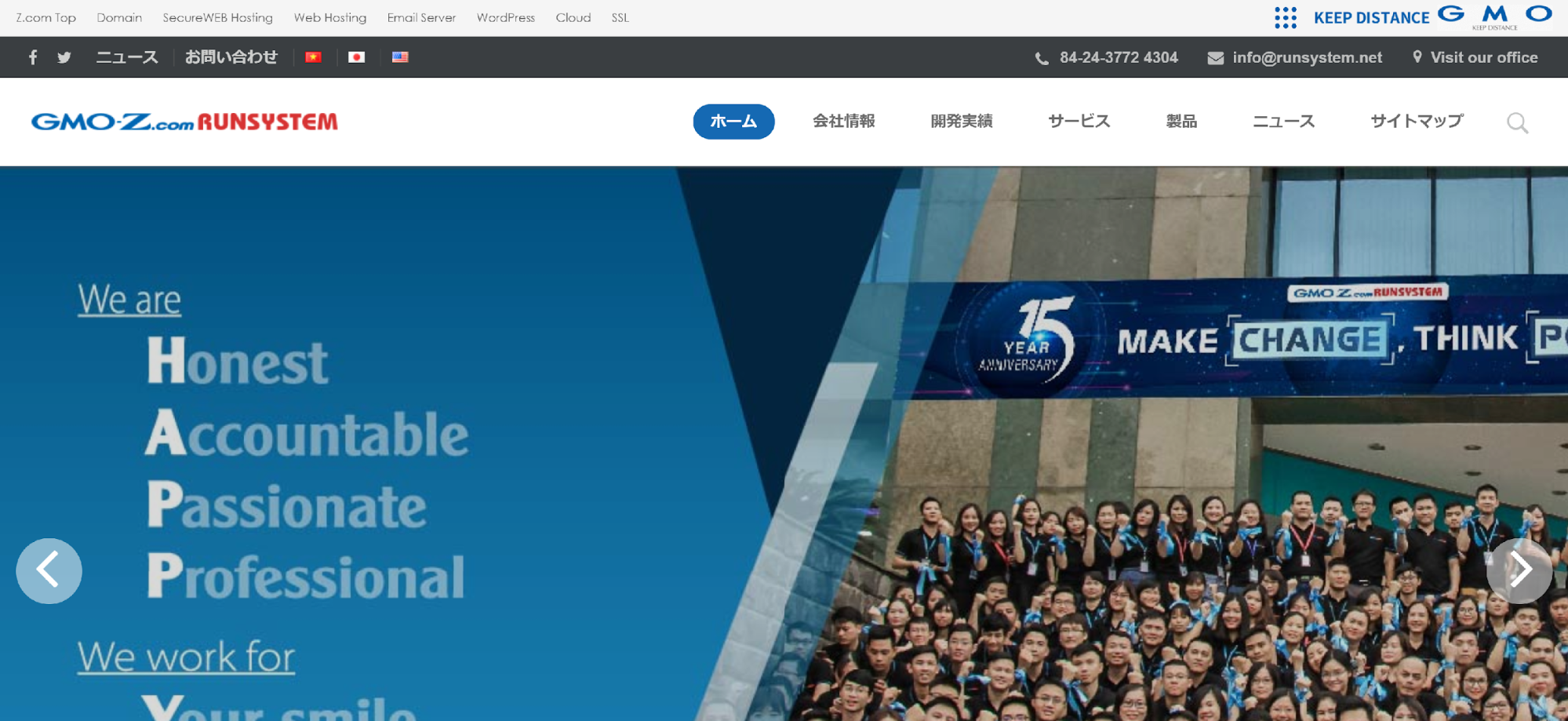
Task: Open the WordPress link
Action: coord(506,17)
